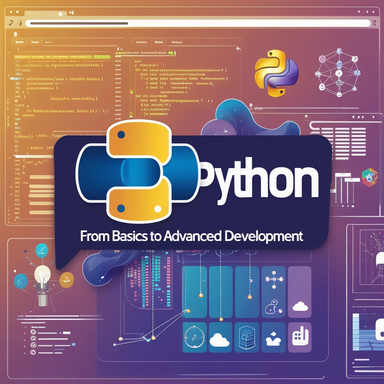Select "From Basics to Advanced Development" subtitle
This screenshot has width=384, height=384.
(192, 236)
